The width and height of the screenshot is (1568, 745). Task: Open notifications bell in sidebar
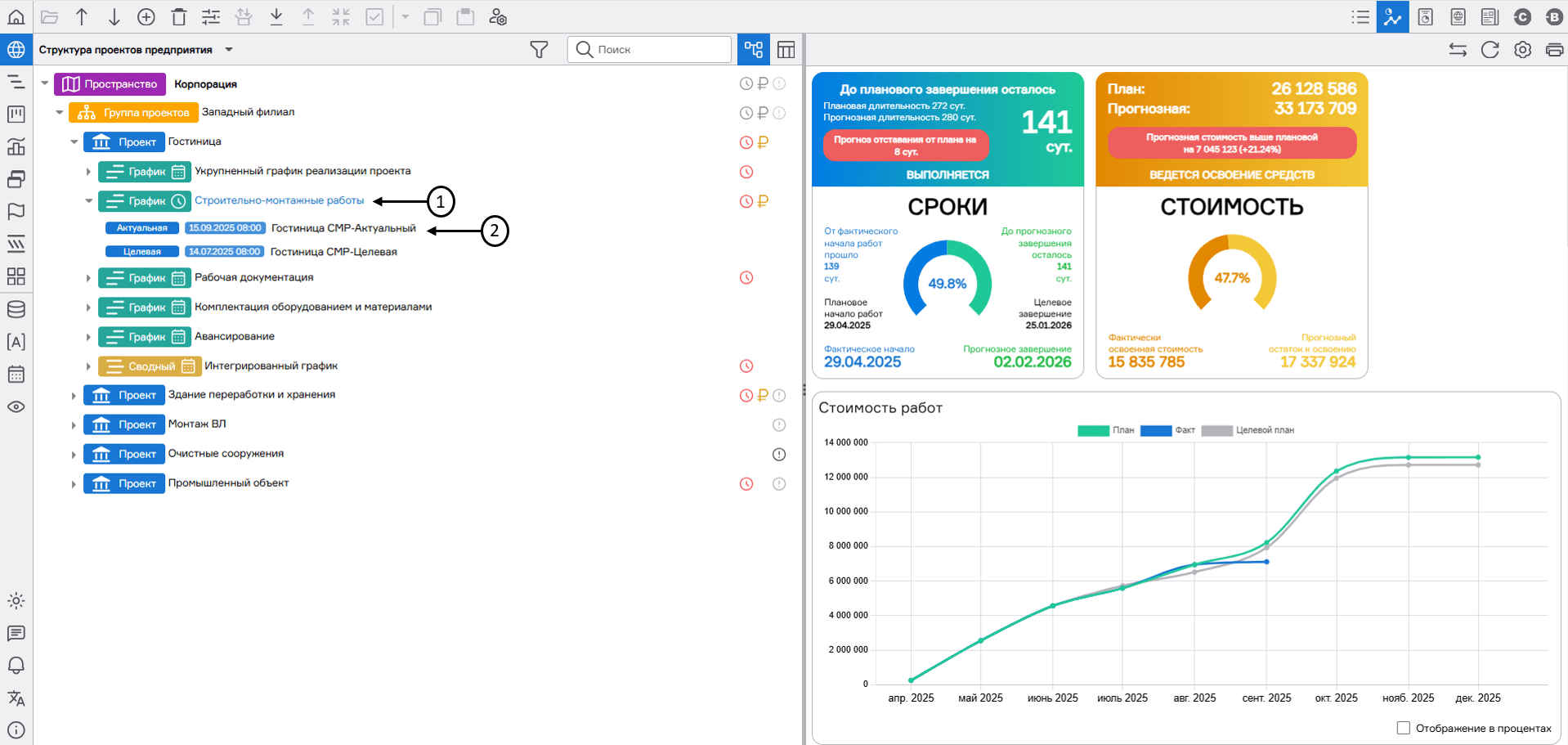pyautogui.click(x=16, y=666)
